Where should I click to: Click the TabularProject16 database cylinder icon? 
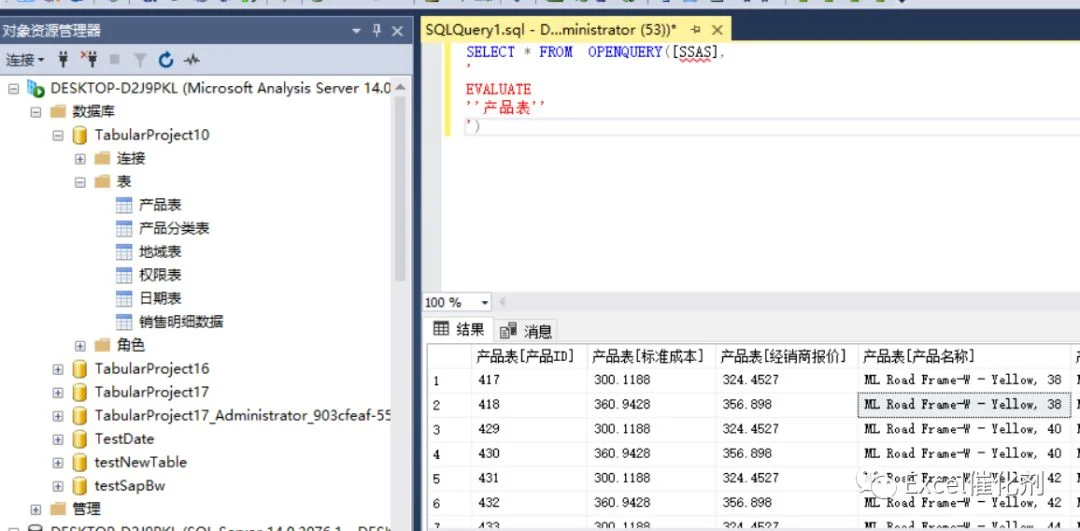pos(80,369)
